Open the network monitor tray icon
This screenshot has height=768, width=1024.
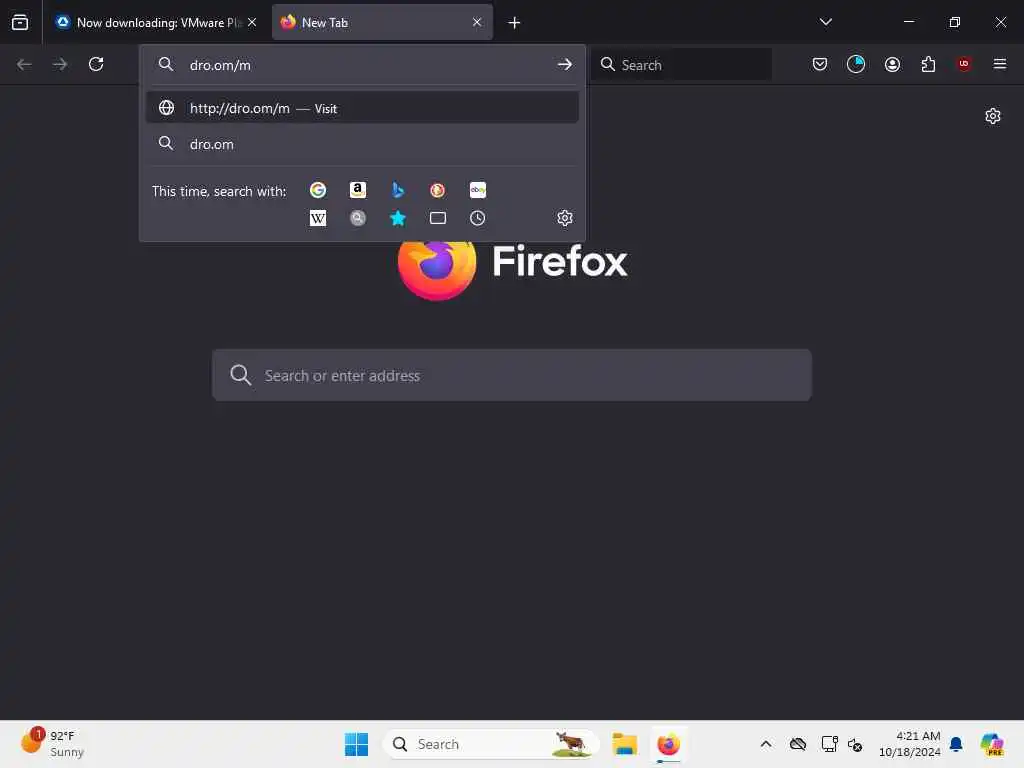click(829, 744)
